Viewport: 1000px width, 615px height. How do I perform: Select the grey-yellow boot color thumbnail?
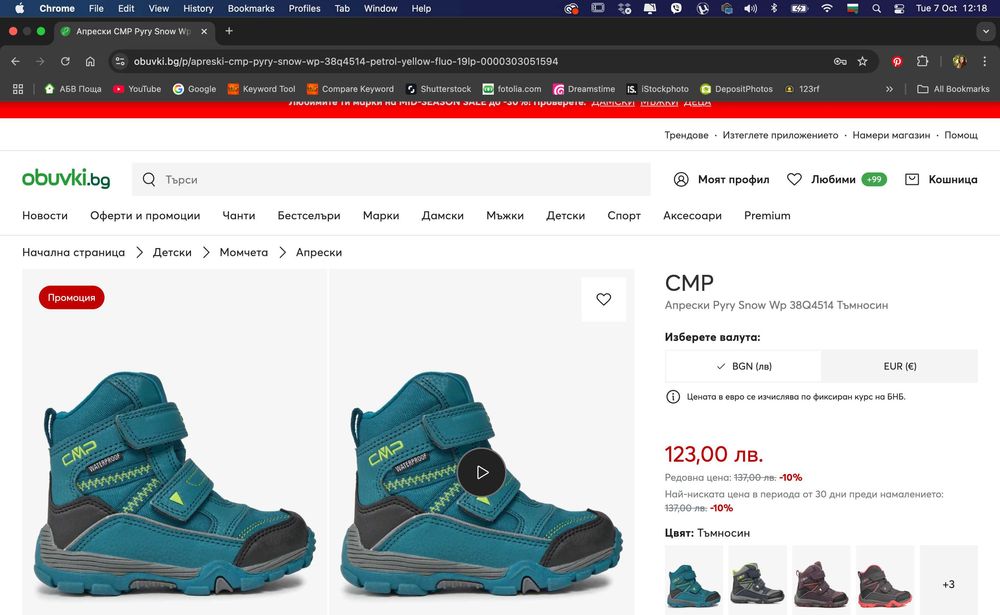(757, 580)
